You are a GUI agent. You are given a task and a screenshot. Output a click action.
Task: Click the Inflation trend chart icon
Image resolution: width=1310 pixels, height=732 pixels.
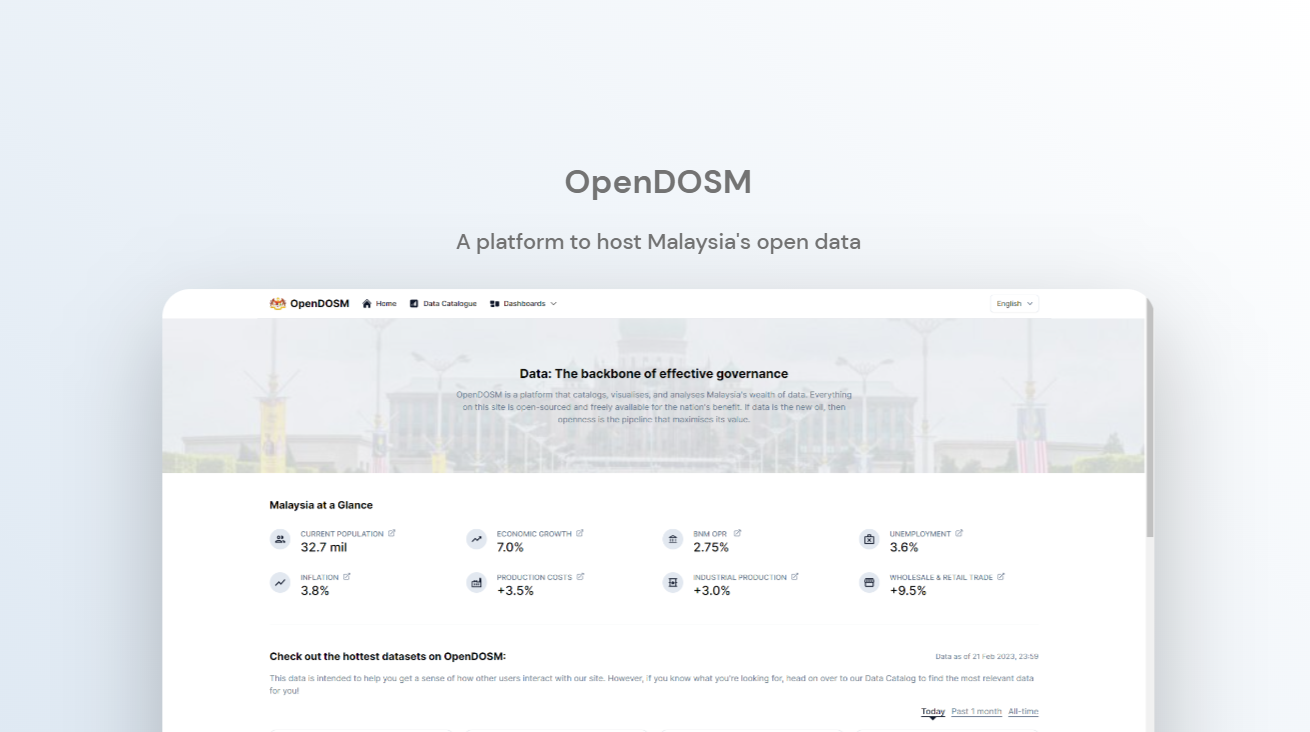[280, 583]
